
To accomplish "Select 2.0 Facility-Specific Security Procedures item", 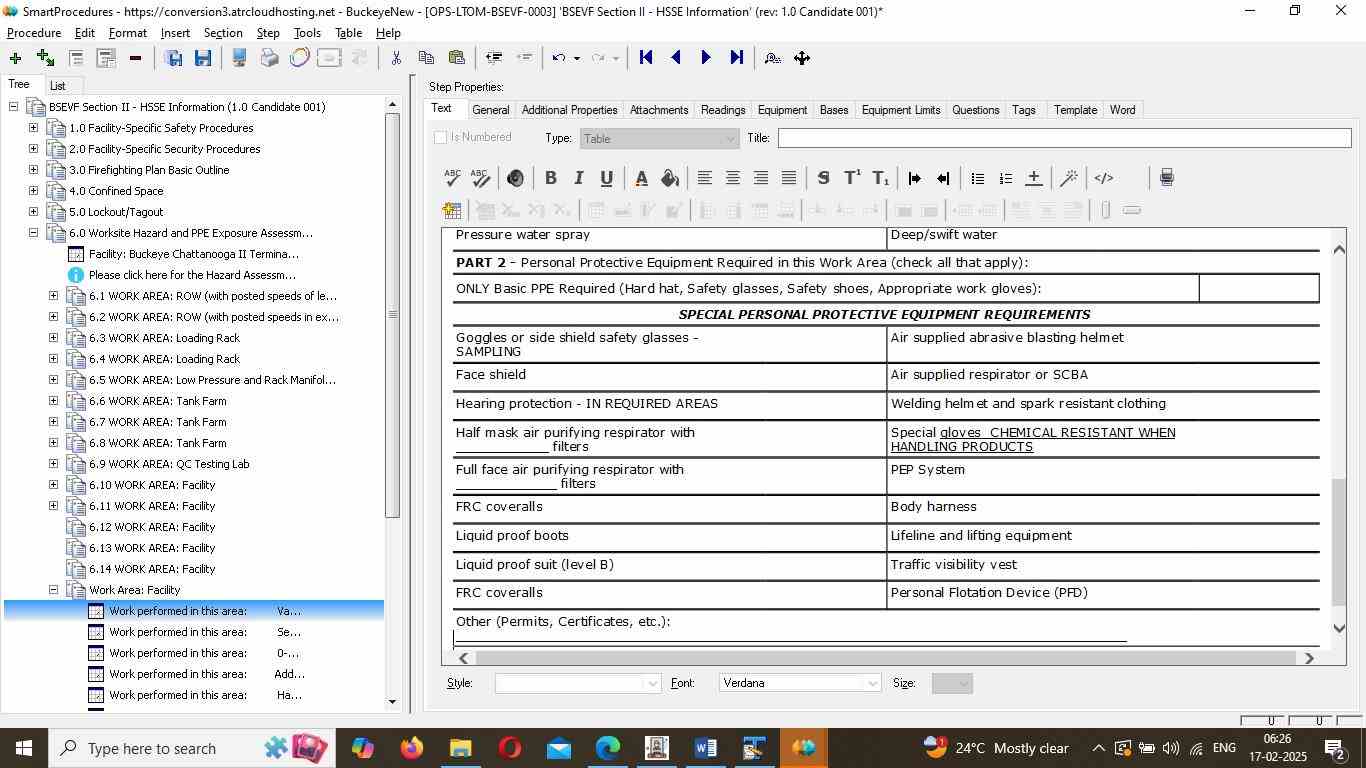I will coord(164,149).
